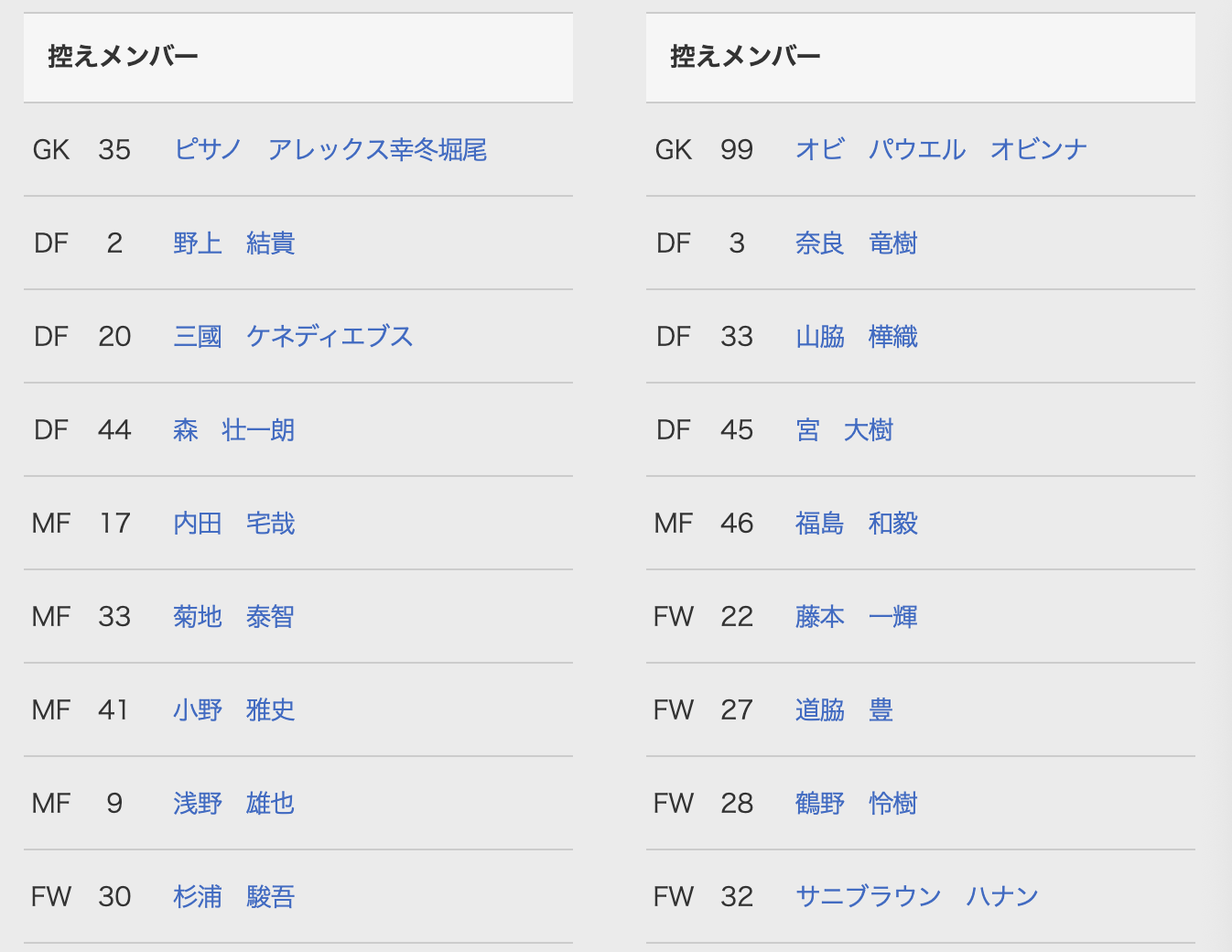Select player 森 壮一朗
Screen dimensions: 1232x952
click(234, 429)
